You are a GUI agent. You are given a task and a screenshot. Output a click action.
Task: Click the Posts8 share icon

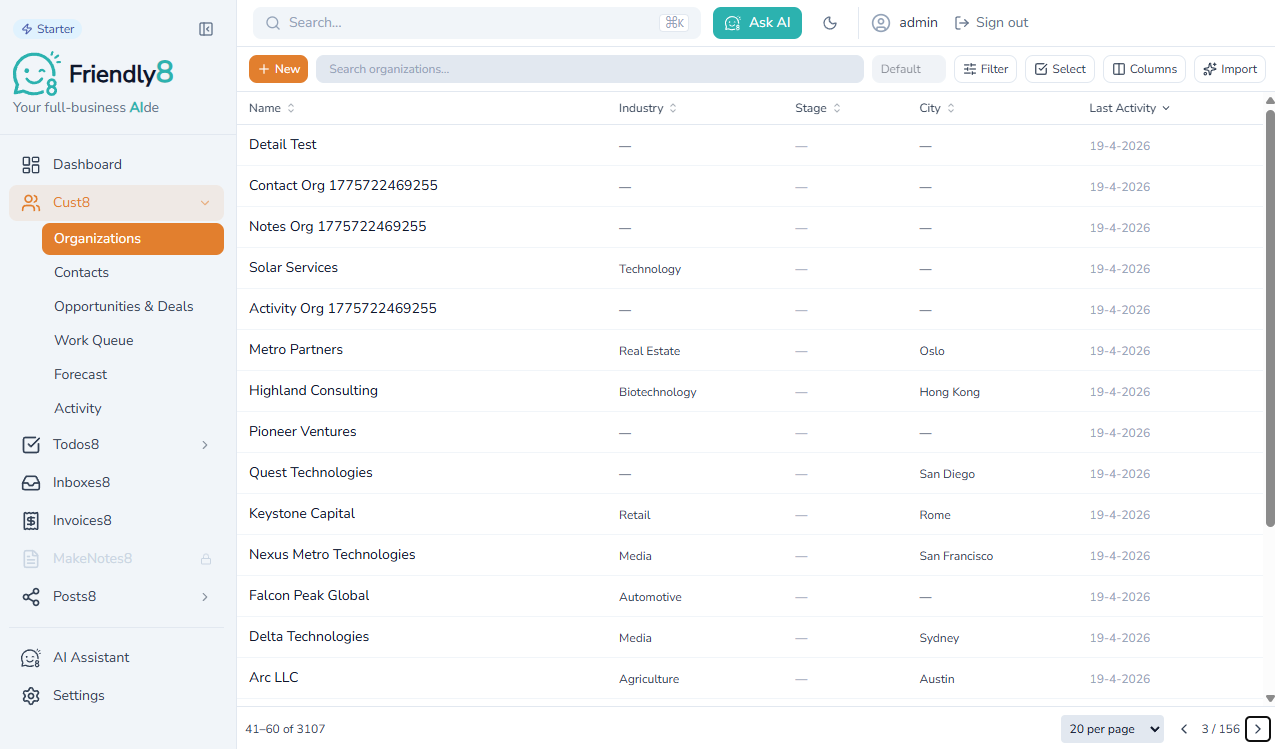31,597
